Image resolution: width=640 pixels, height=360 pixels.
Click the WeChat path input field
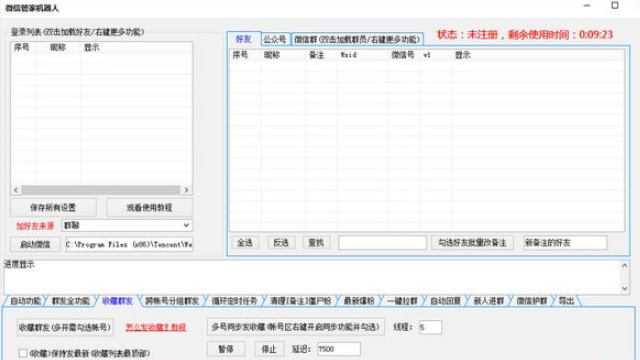[129, 244]
